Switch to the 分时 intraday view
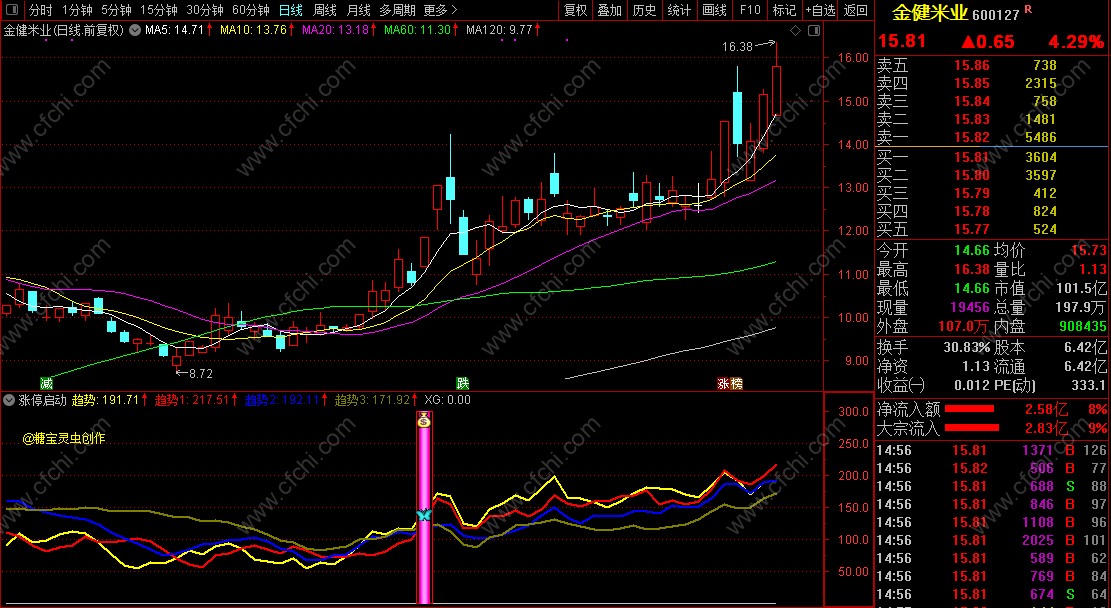Screen dimensions: 1111x608 [x=40, y=10]
